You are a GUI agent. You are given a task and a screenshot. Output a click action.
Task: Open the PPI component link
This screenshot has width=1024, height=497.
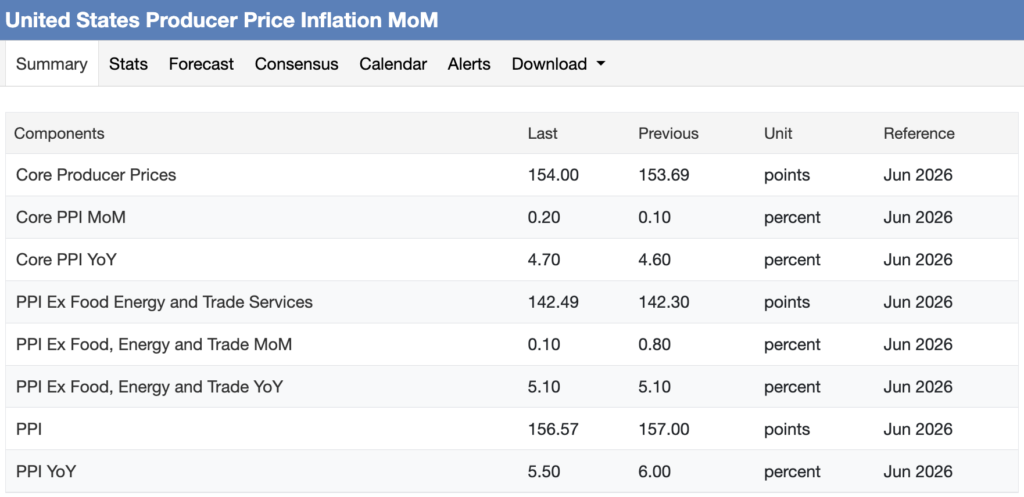click(x=29, y=430)
